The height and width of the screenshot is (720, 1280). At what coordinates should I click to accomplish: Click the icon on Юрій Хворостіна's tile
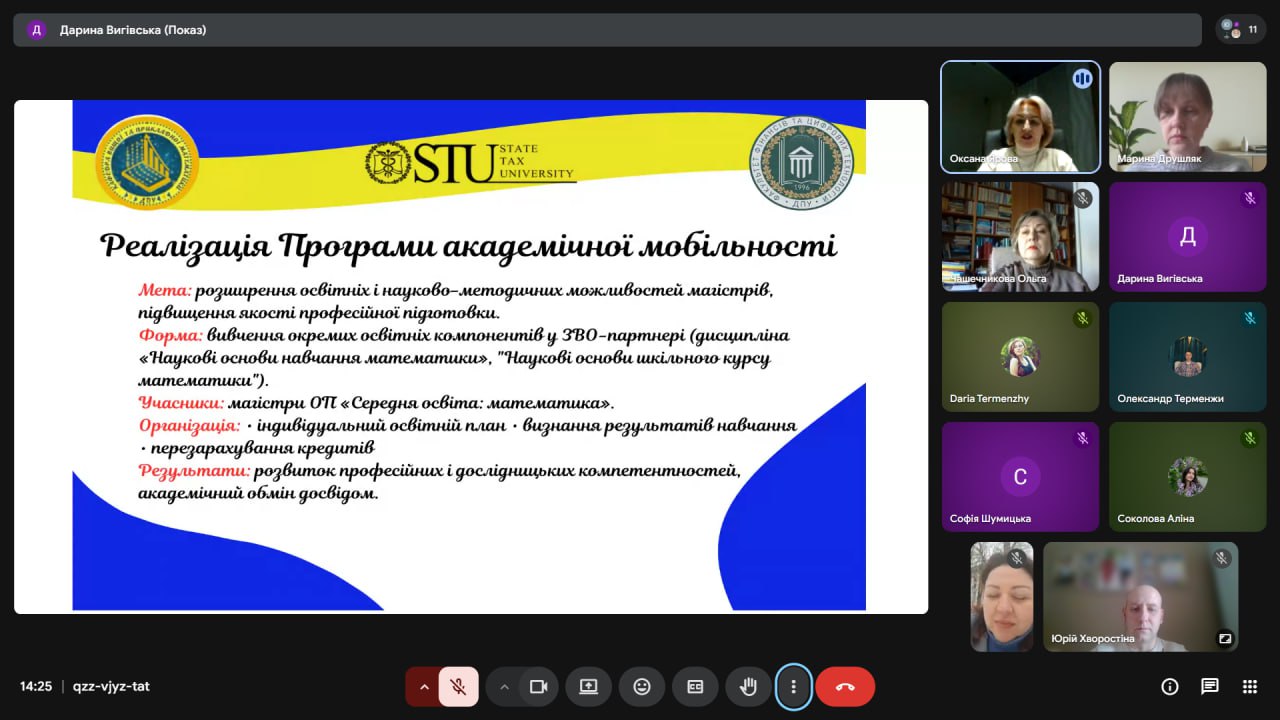(1224, 638)
